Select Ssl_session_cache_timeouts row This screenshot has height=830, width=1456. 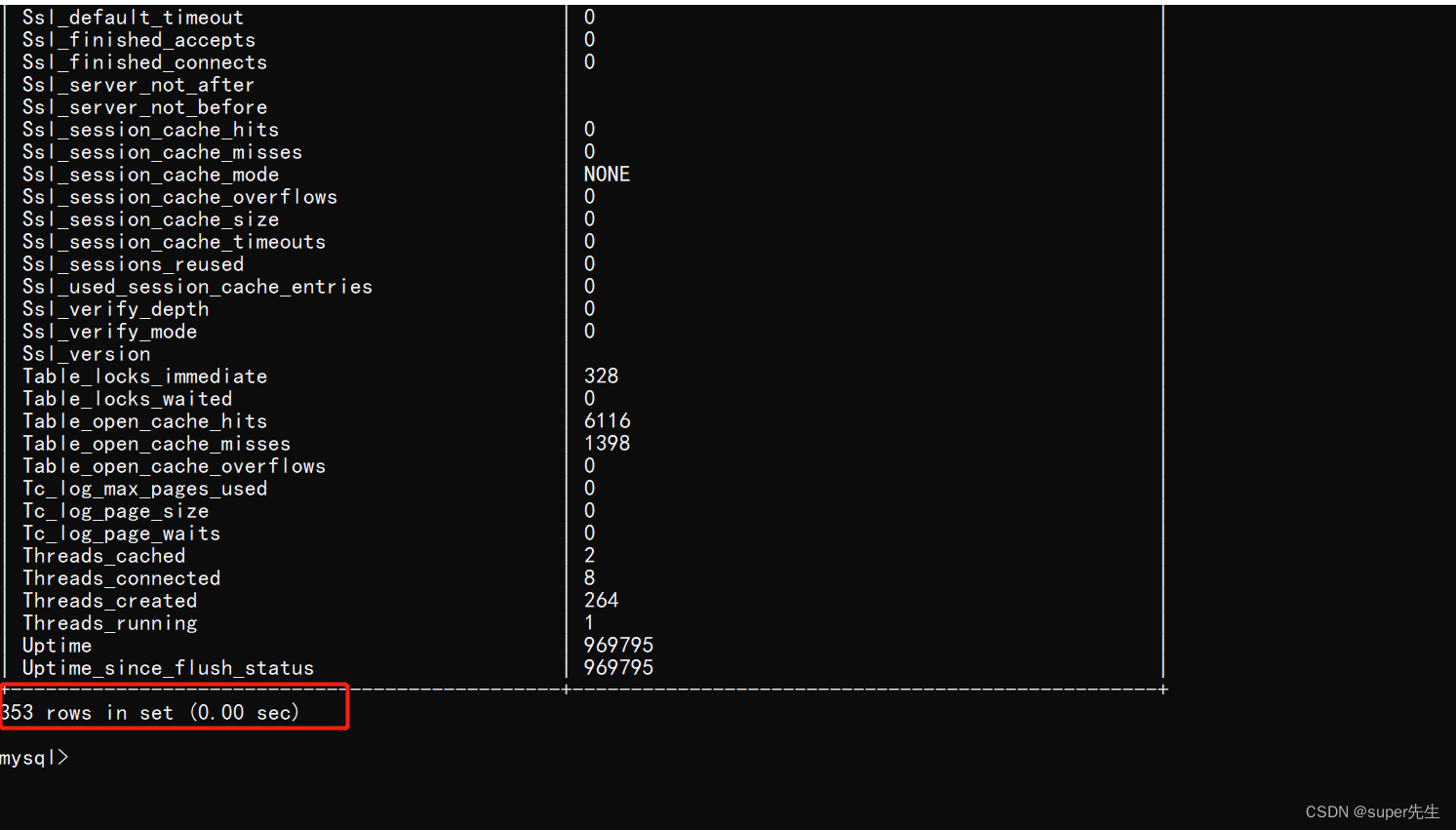pyautogui.click(x=174, y=242)
